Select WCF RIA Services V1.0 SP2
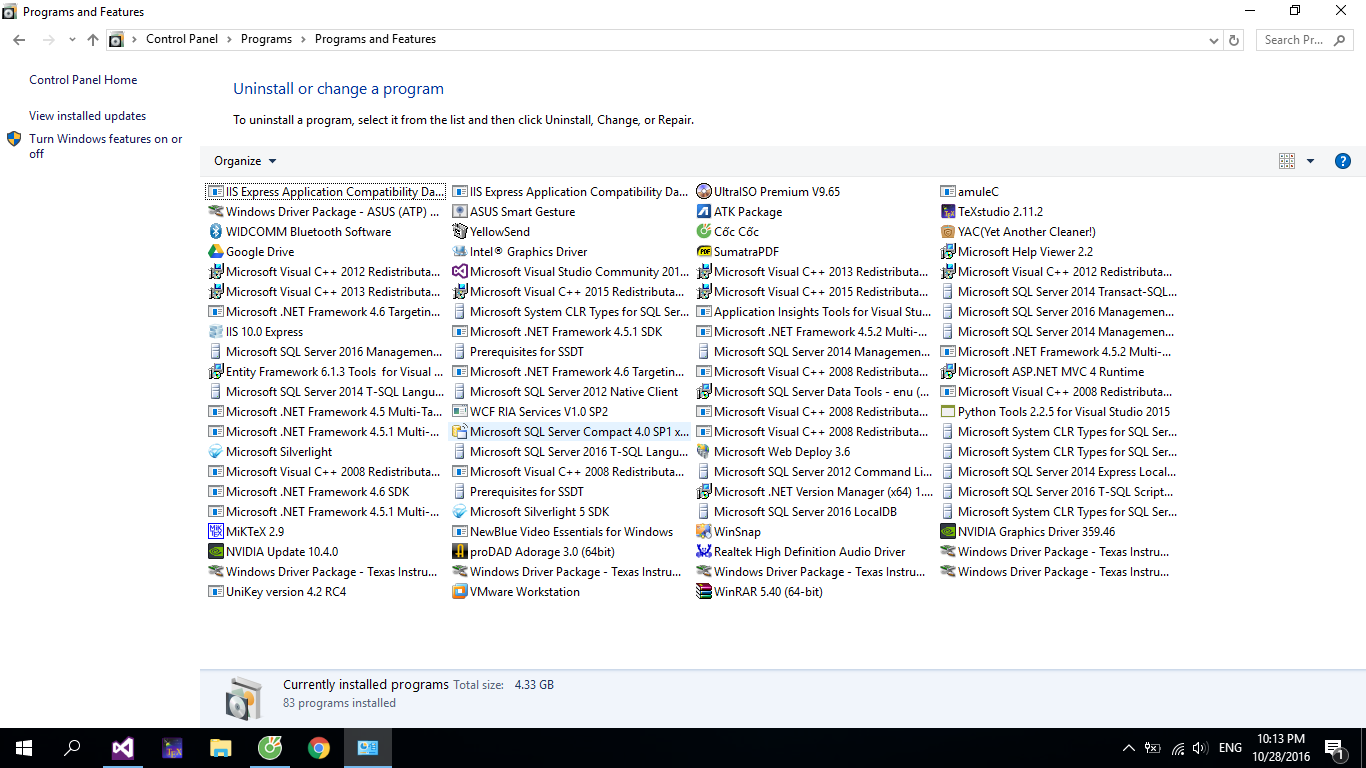 pyautogui.click(x=530, y=412)
